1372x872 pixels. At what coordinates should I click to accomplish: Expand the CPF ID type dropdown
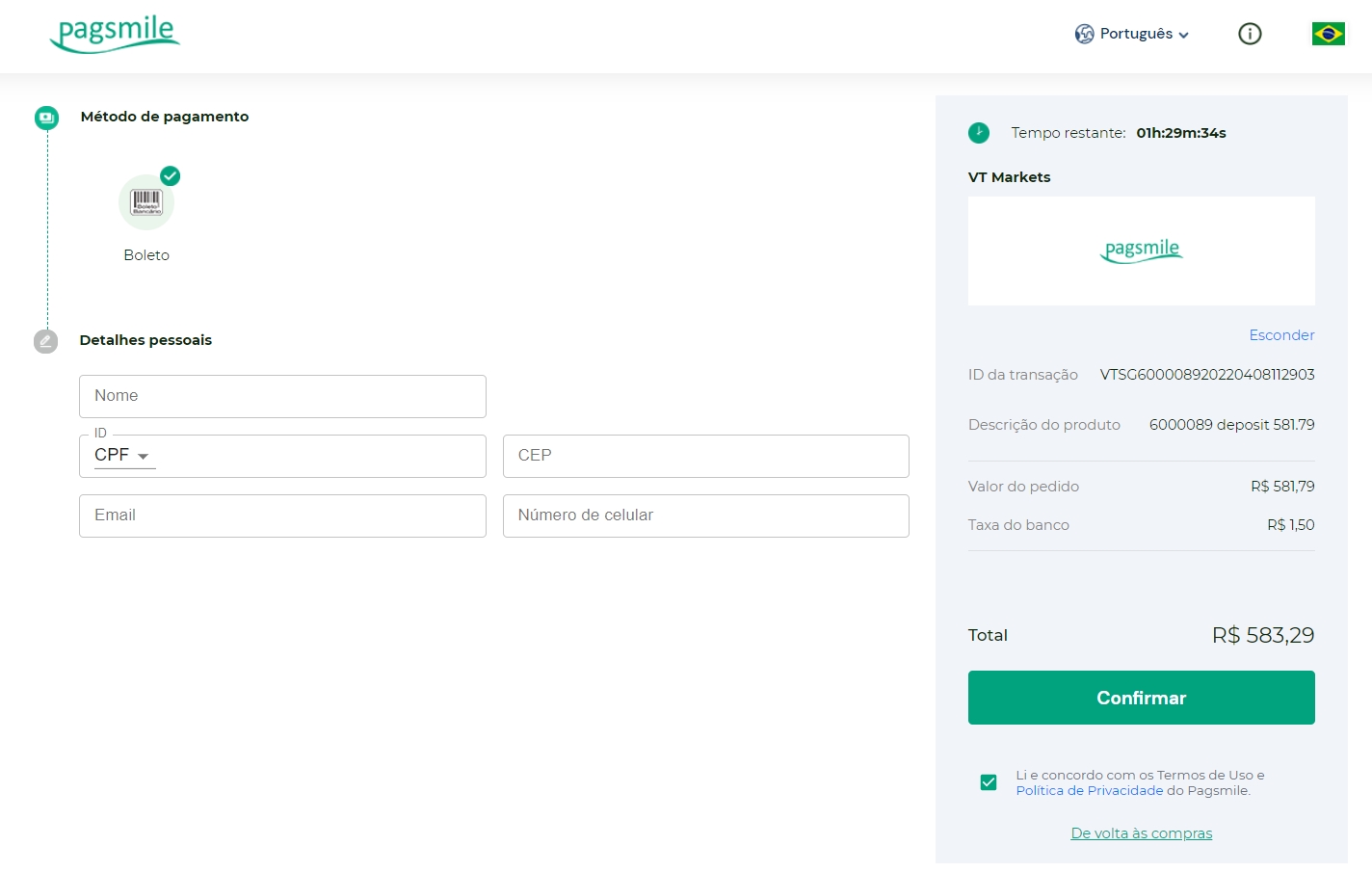coord(123,456)
